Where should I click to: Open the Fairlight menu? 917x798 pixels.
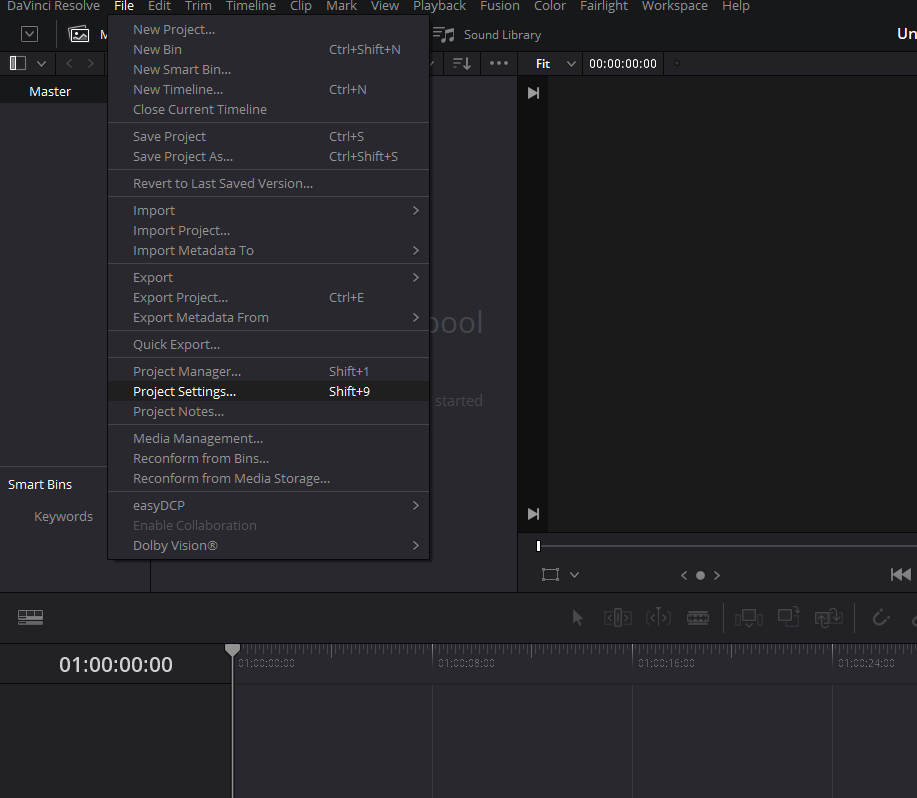tap(604, 6)
